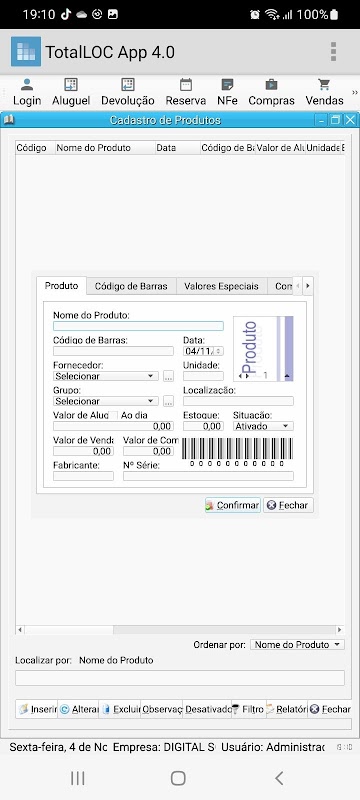Expand the Fornecedor Selecionar dropdown
Viewport: 360px width, 800px height.
click(106, 376)
